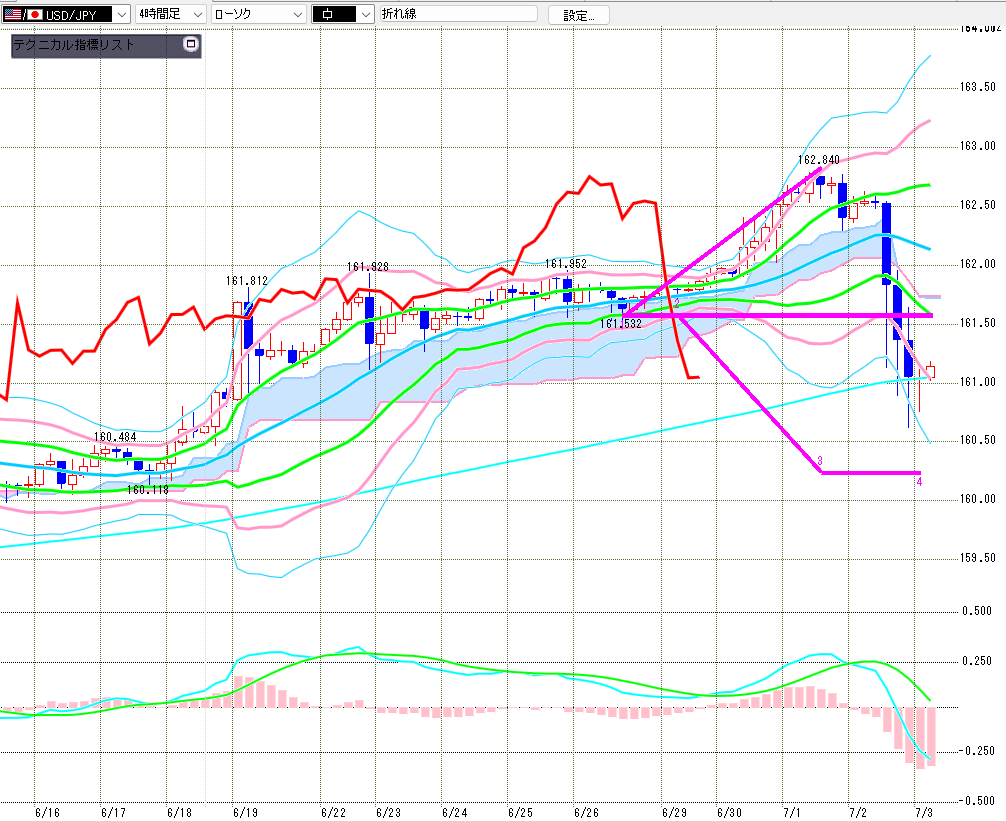Open the 中 size selector dropdown

pos(343,14)
